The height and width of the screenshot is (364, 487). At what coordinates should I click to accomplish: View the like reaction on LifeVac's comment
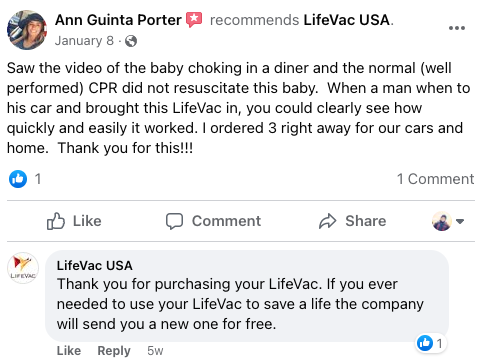430,343
